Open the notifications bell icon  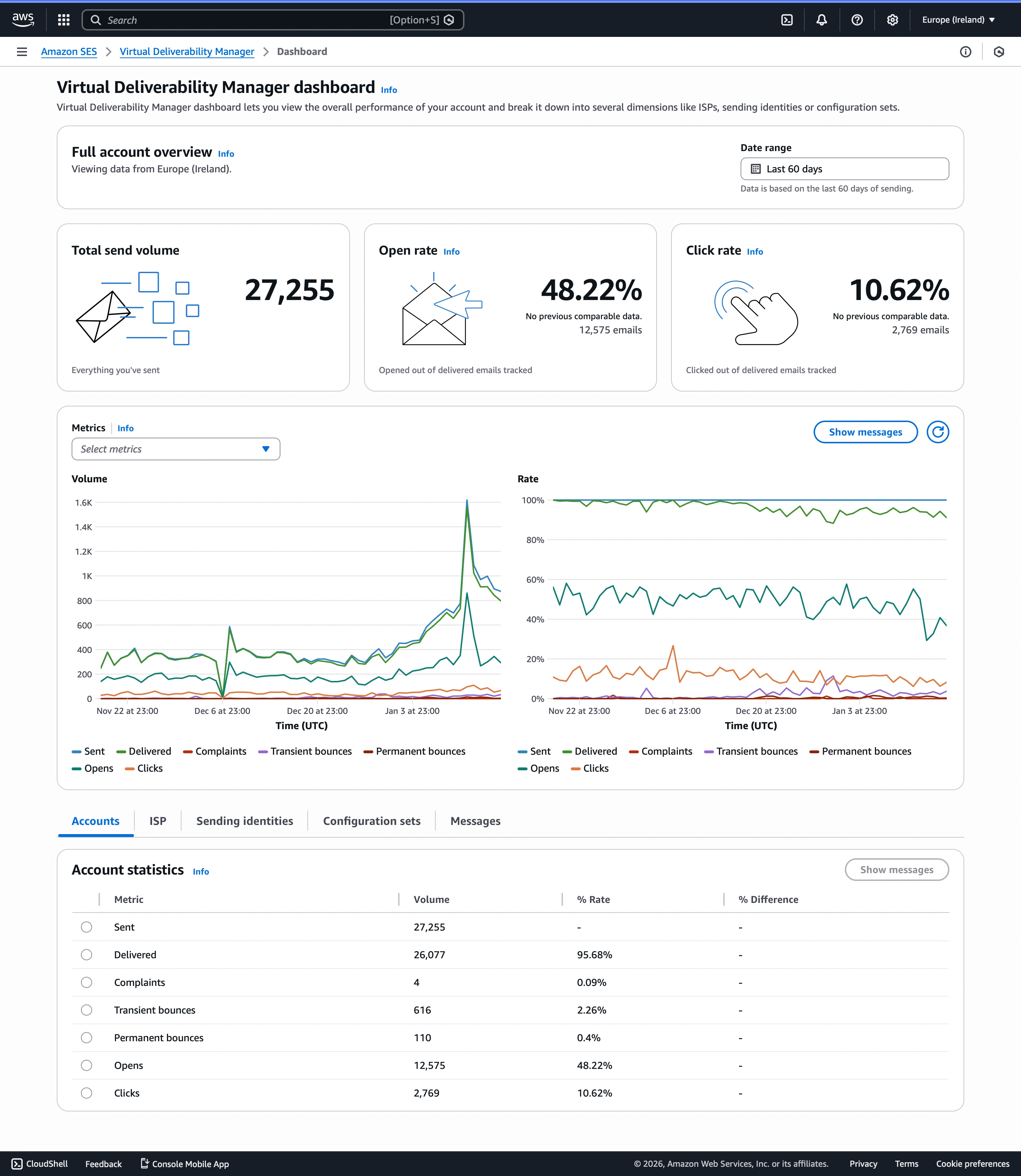pyautogui.click(x=821, y=20)
